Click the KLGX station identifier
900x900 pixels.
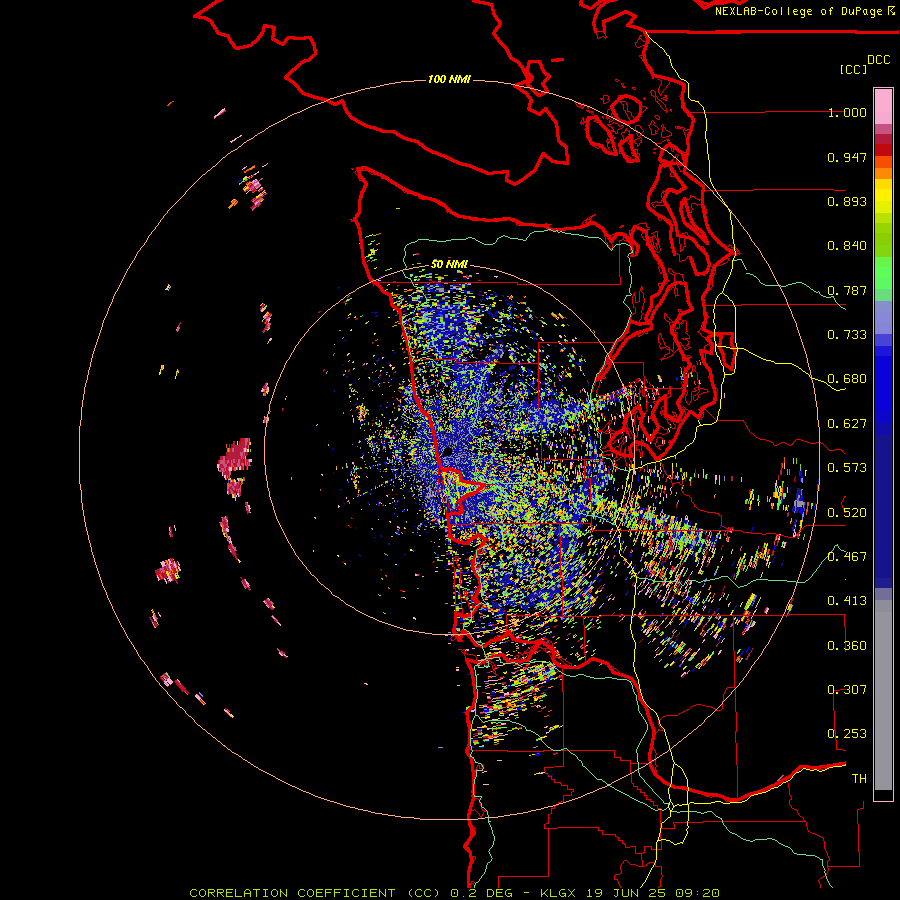pyautogui.click(x=557, y=893)
